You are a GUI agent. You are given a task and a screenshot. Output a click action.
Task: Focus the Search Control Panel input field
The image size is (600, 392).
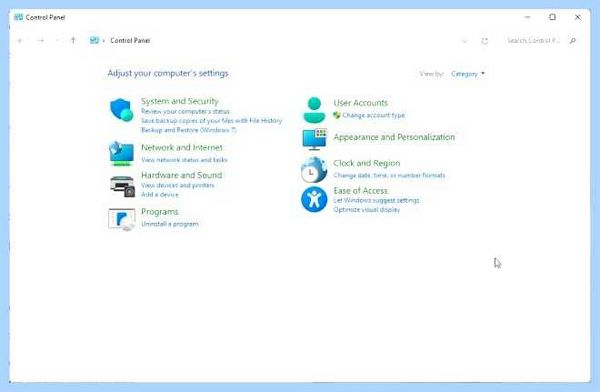pyautogui.click(x=533, y=41)
